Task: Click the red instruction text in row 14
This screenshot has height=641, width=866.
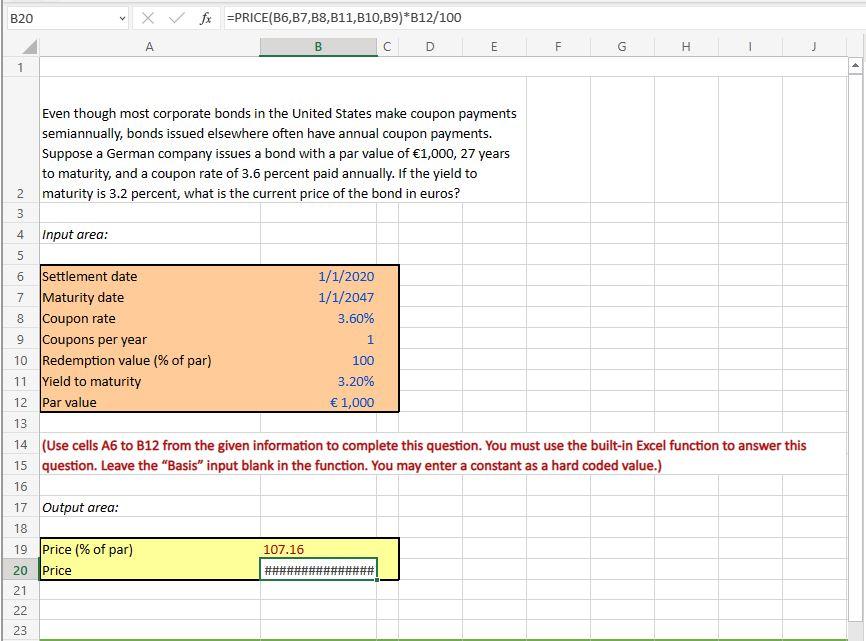Action: click(x=424, y=446)
